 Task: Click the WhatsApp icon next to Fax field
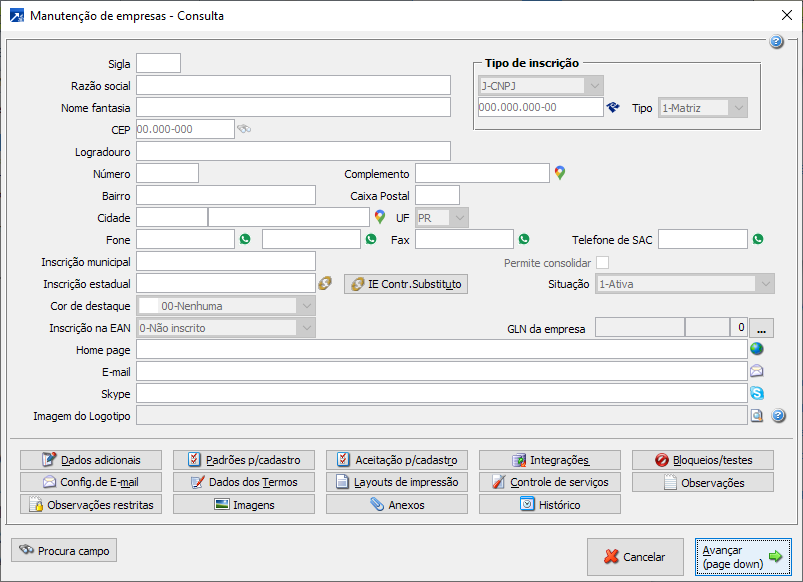click(x=523, y=239)
